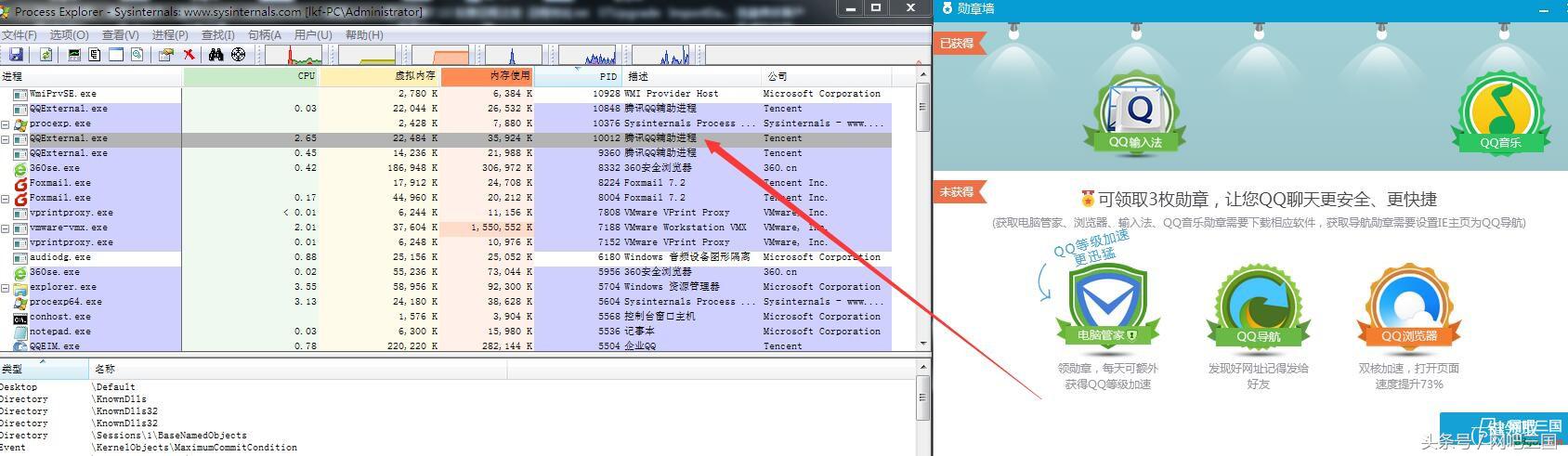Open the 进程(P) menu
This screenshot has width=1568, height=456.
click(170, 35)
